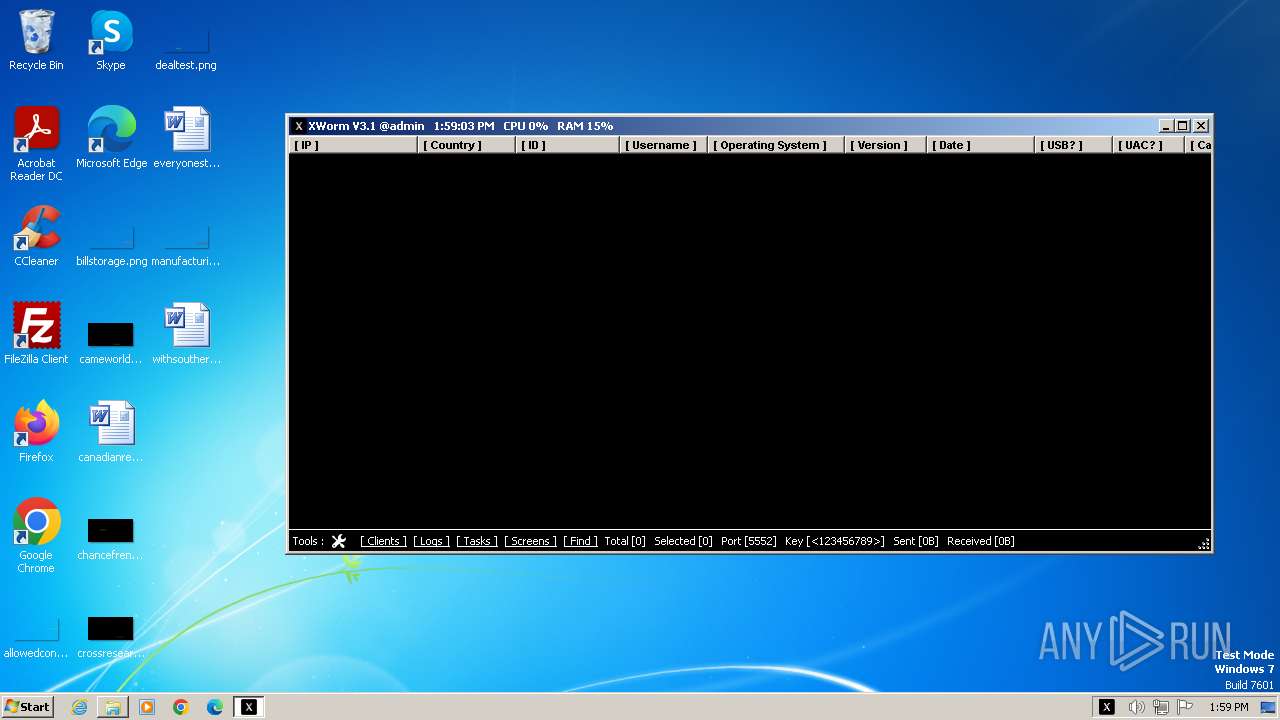Click the XWorm title bar icon
1280x720 pixels.
[x=298, y=126]
